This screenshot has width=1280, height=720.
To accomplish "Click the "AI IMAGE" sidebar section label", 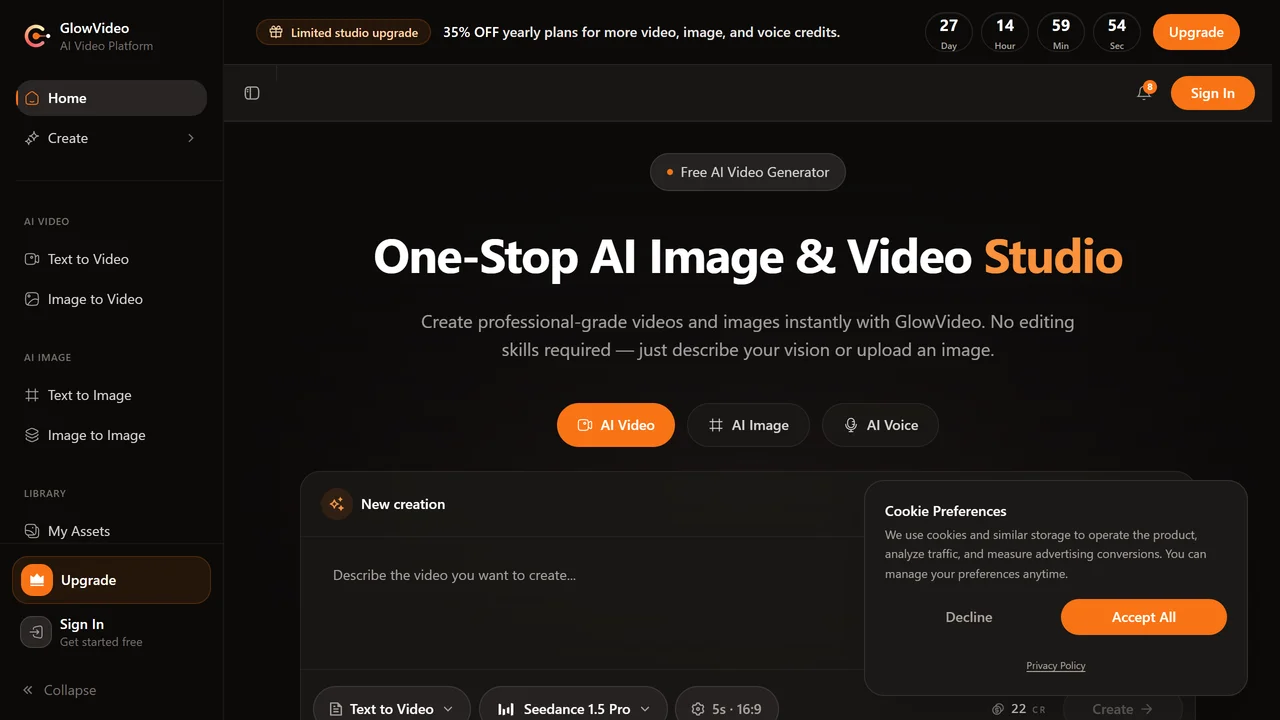I will tap(48, 357).
